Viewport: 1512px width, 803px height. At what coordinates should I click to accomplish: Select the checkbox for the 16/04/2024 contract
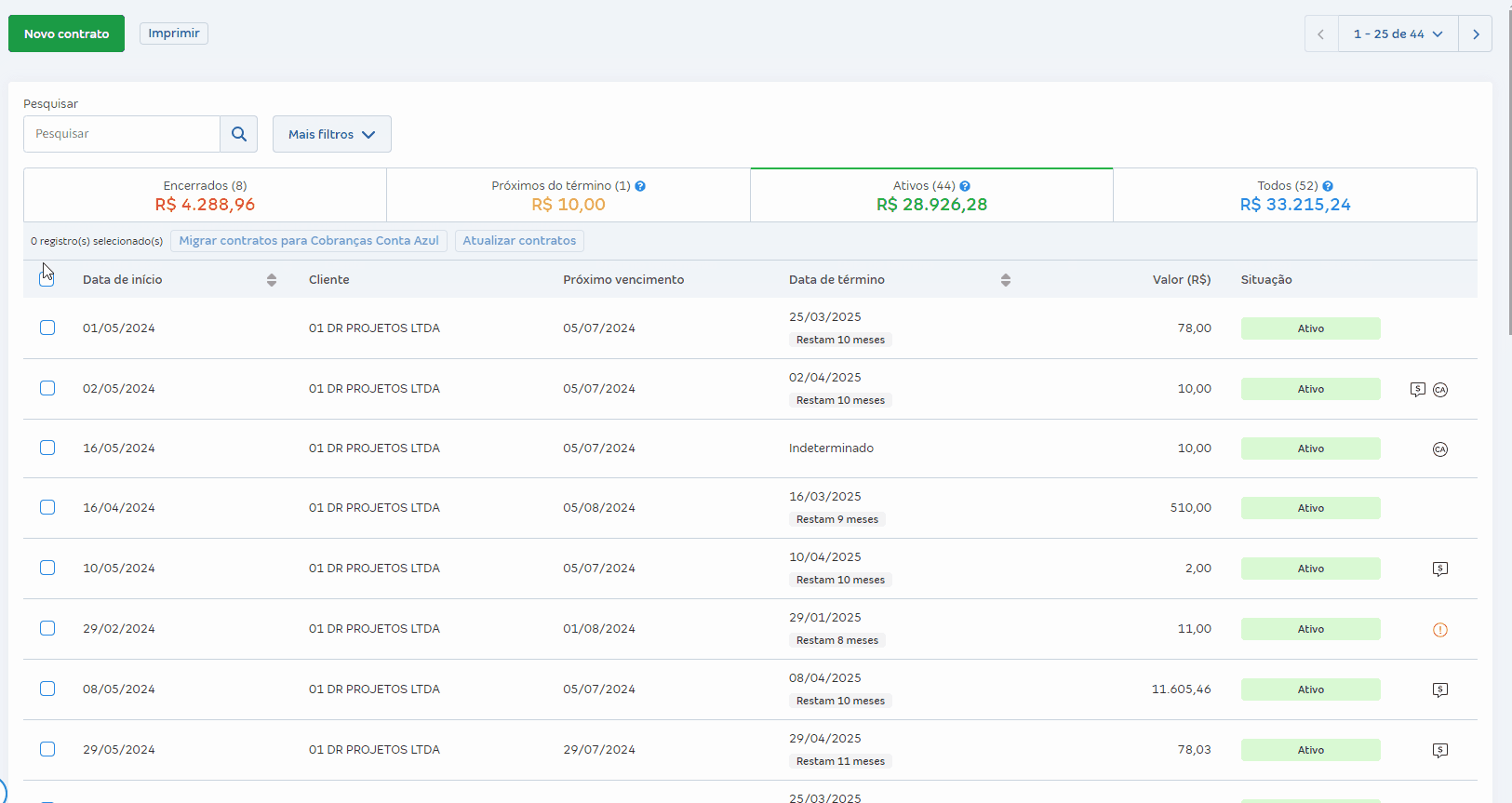[x=47, y=507]
